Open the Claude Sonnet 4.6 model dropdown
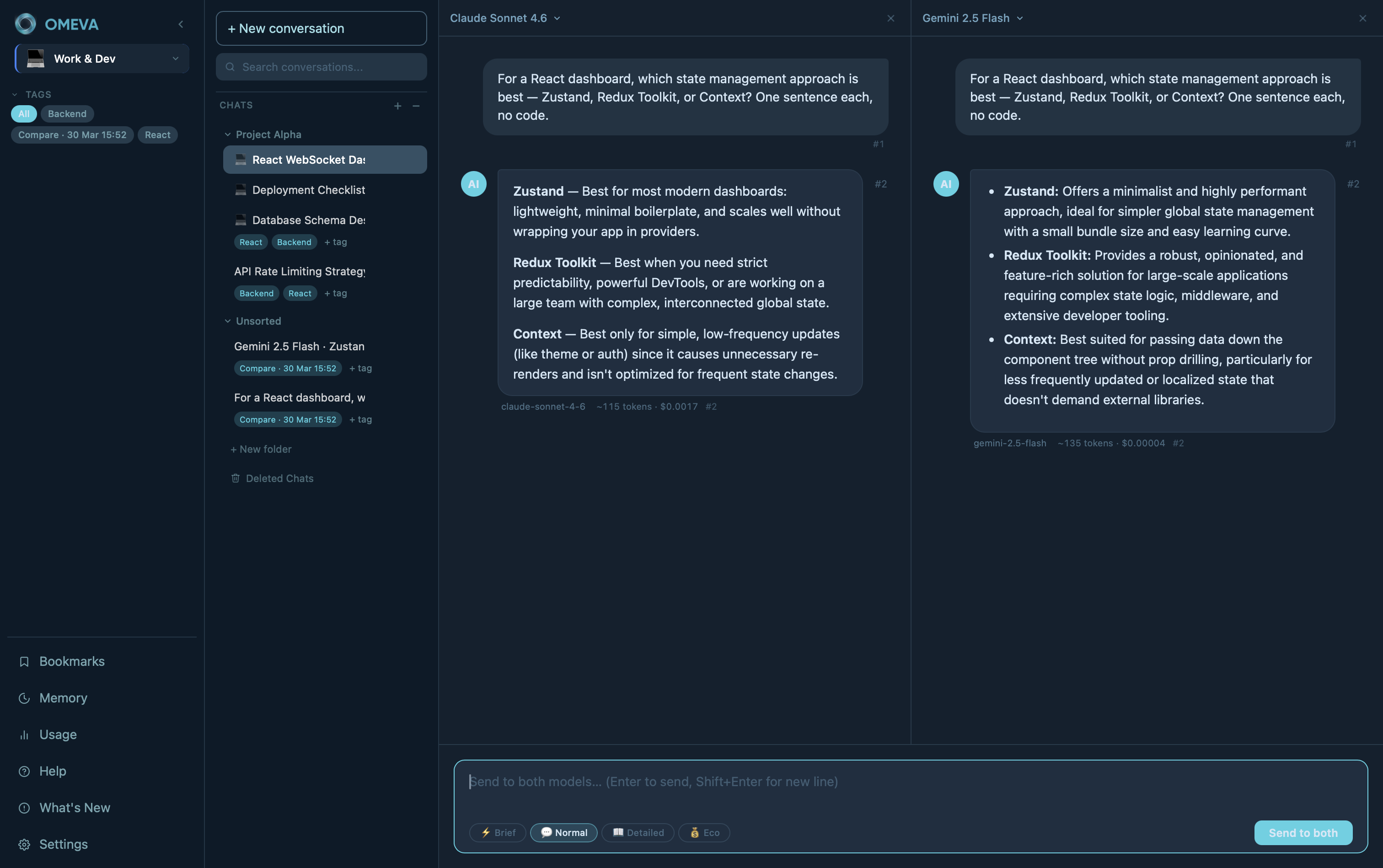The image size is (1383, 868). click(x=505, y=18)
